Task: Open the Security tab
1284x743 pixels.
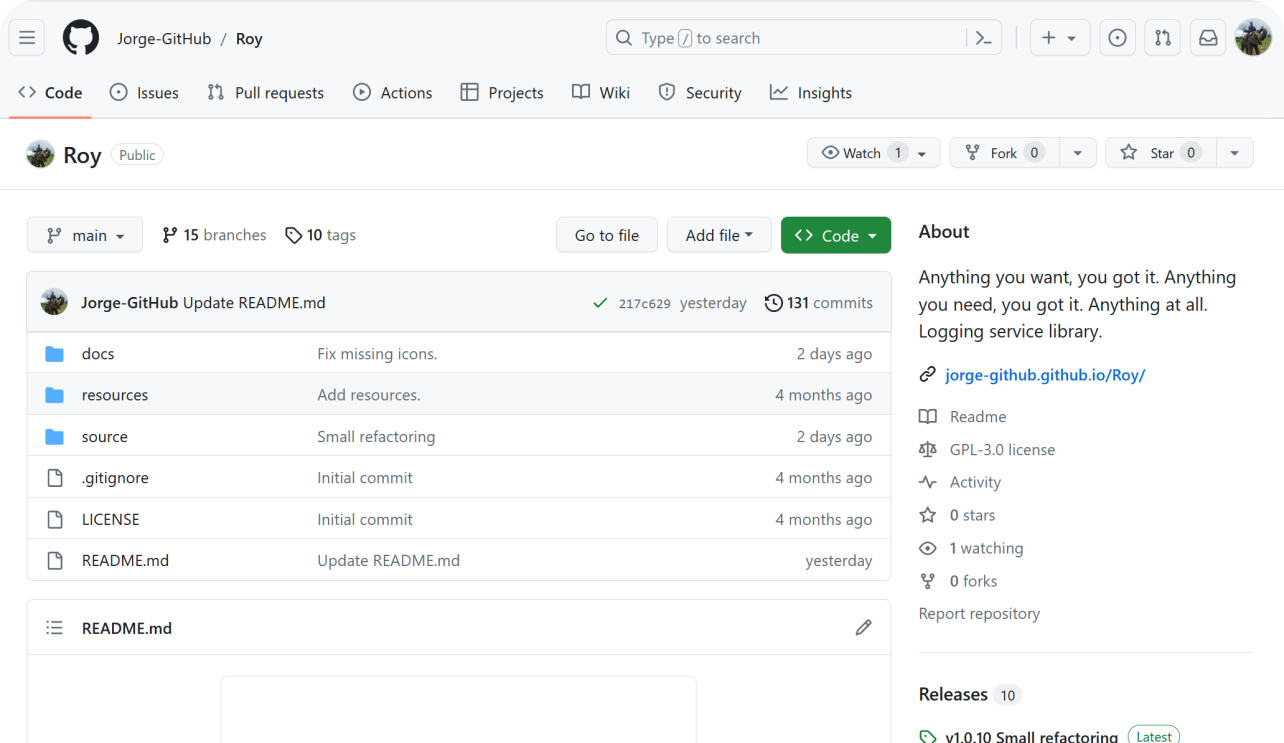Action: [x=700, y=93]
